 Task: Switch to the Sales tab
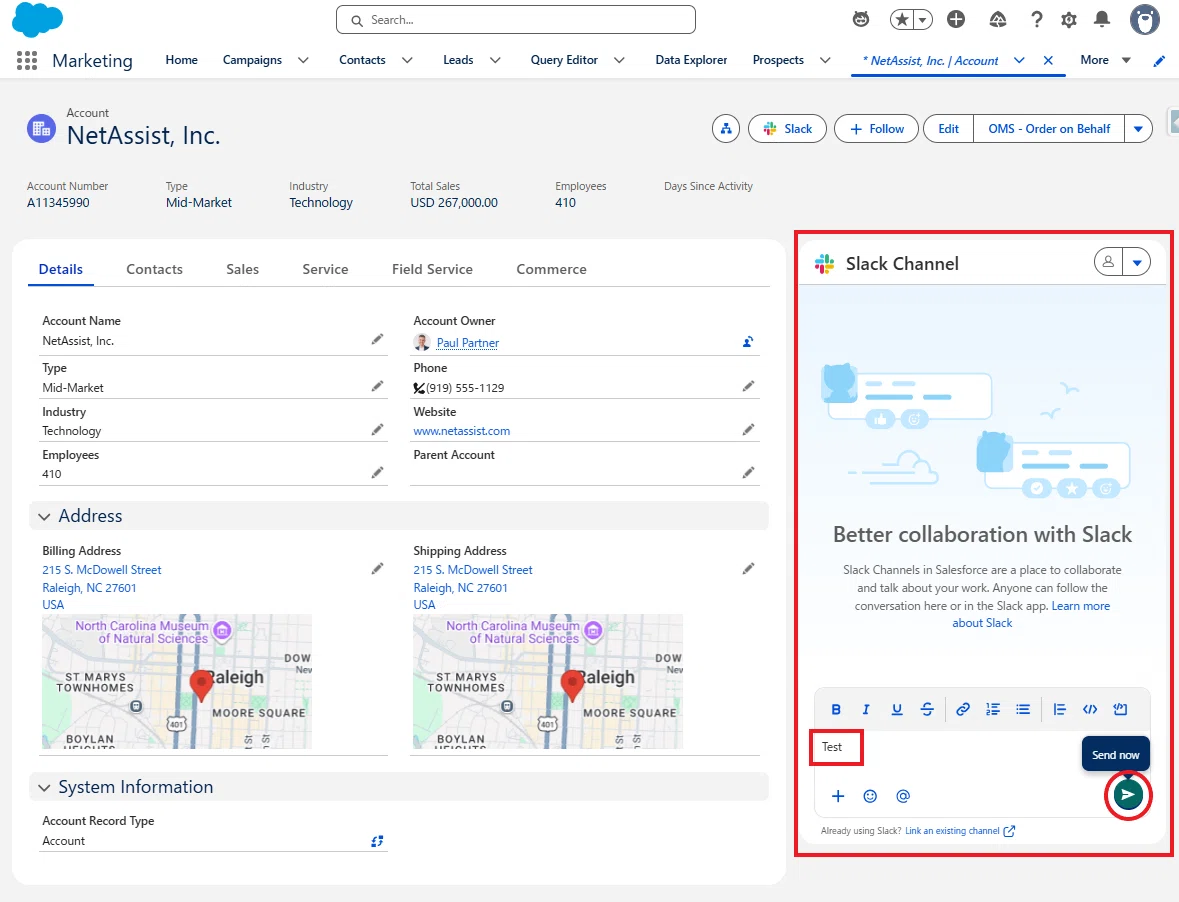tap(242, 269)
